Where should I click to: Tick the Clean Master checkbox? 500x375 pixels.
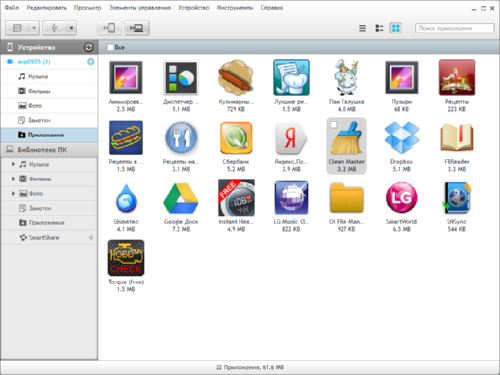pos(333,125)
